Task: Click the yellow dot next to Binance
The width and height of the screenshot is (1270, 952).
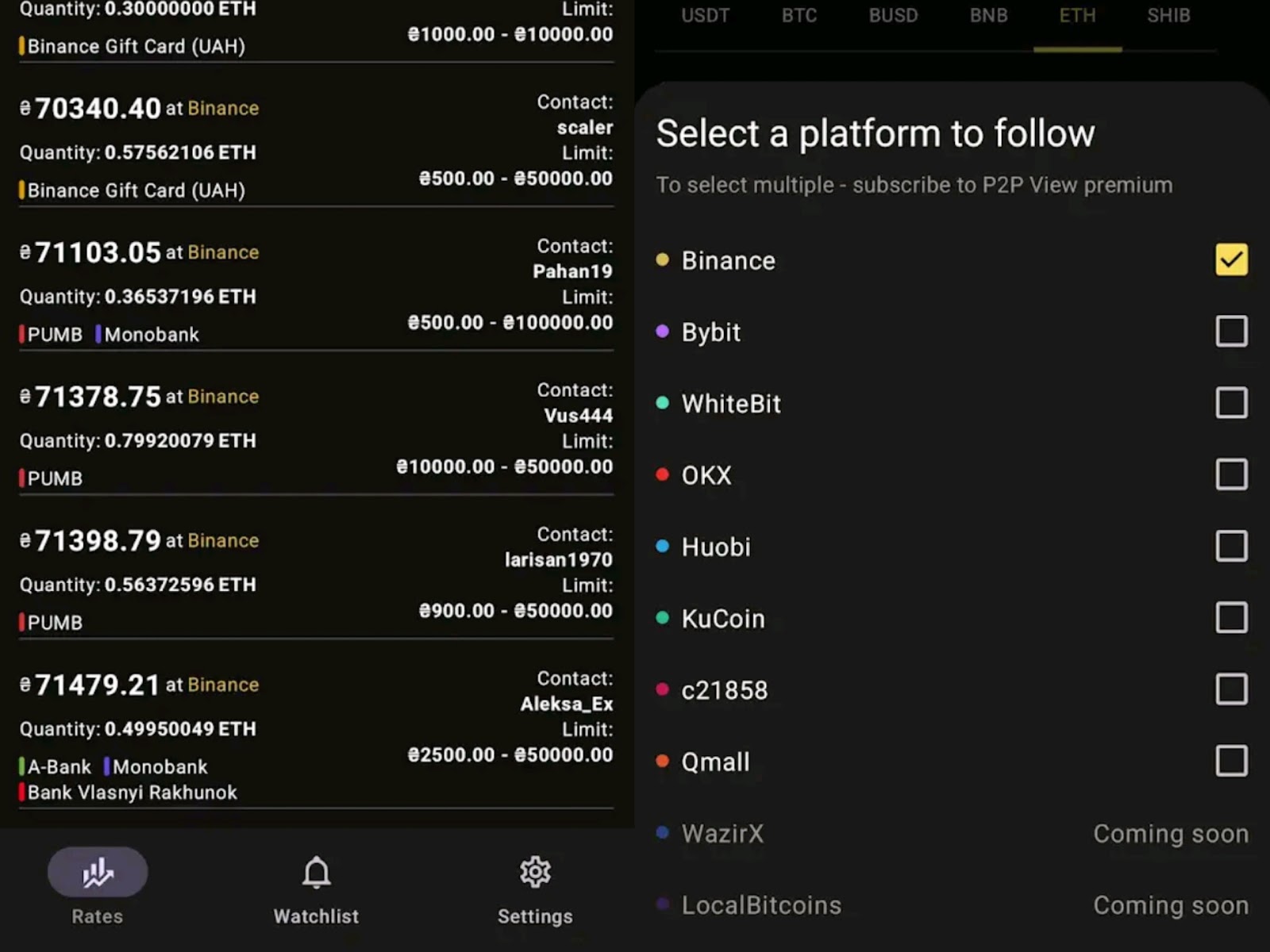Action: [x=662, y=259]
